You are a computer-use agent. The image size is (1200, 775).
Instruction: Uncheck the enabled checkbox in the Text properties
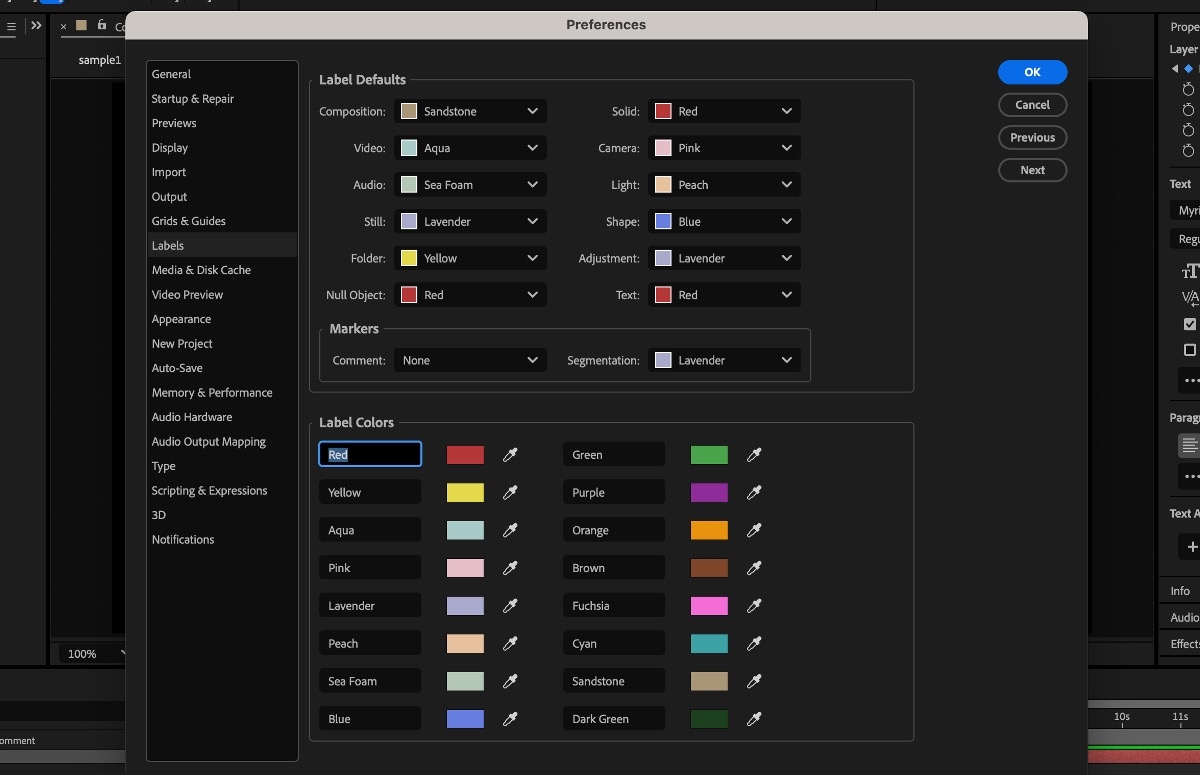point(1188,324)
